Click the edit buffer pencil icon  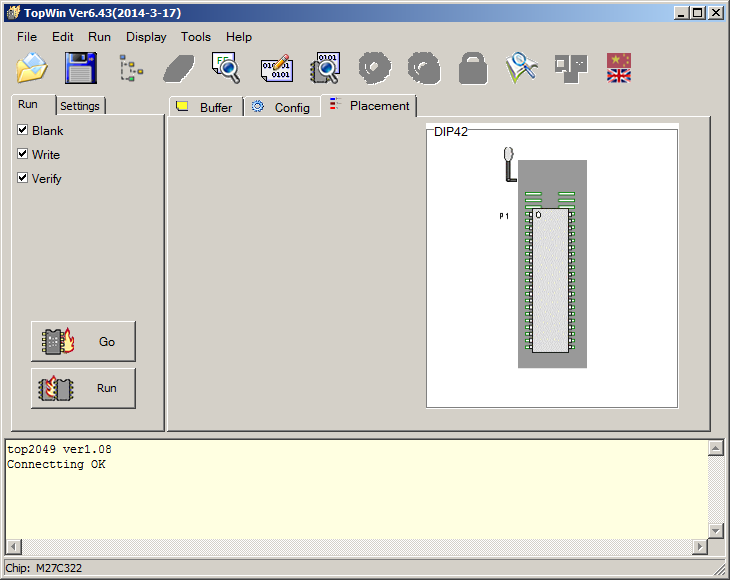coord(276,68)
